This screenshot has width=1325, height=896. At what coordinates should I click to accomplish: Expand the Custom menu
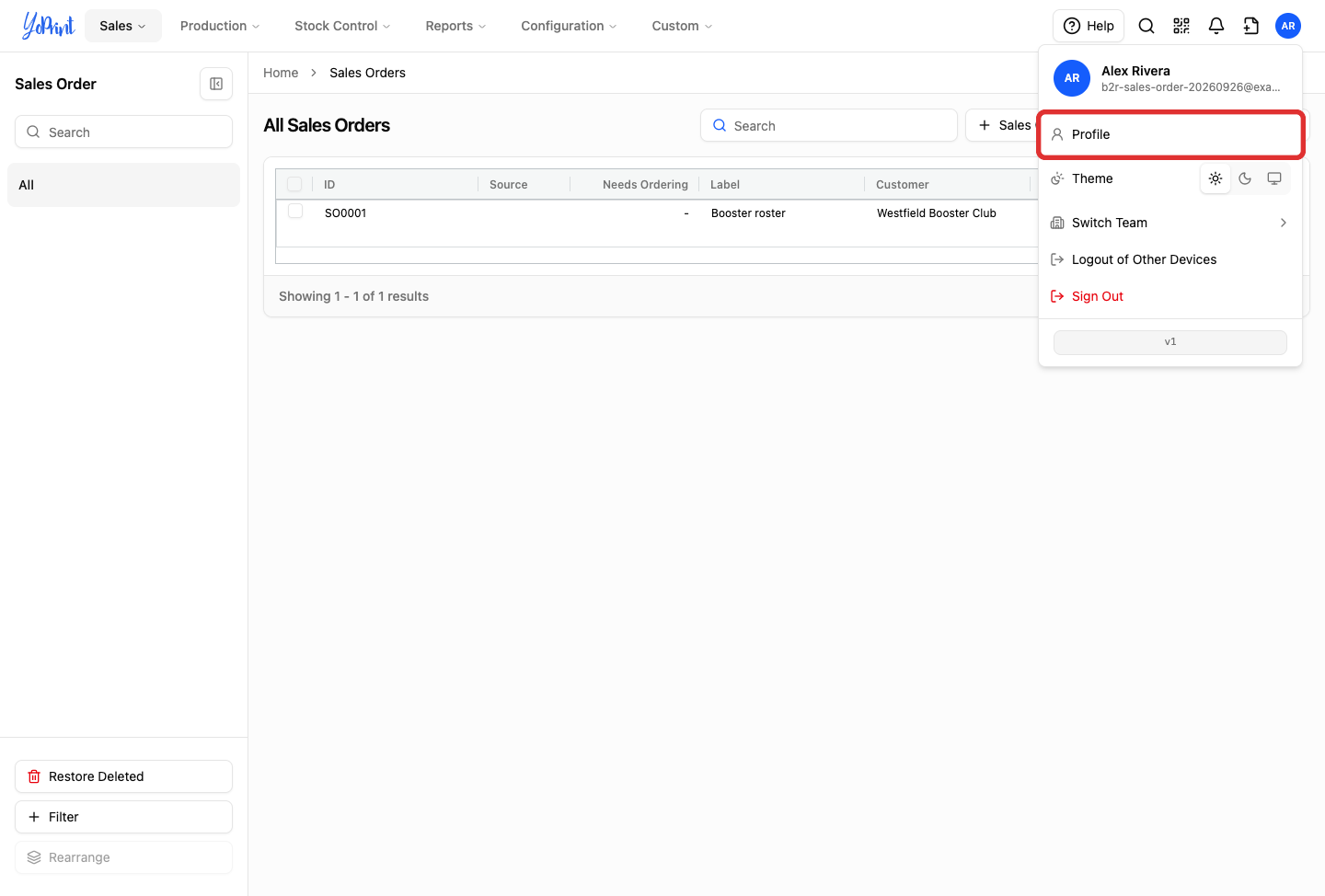tap(682, 26)
